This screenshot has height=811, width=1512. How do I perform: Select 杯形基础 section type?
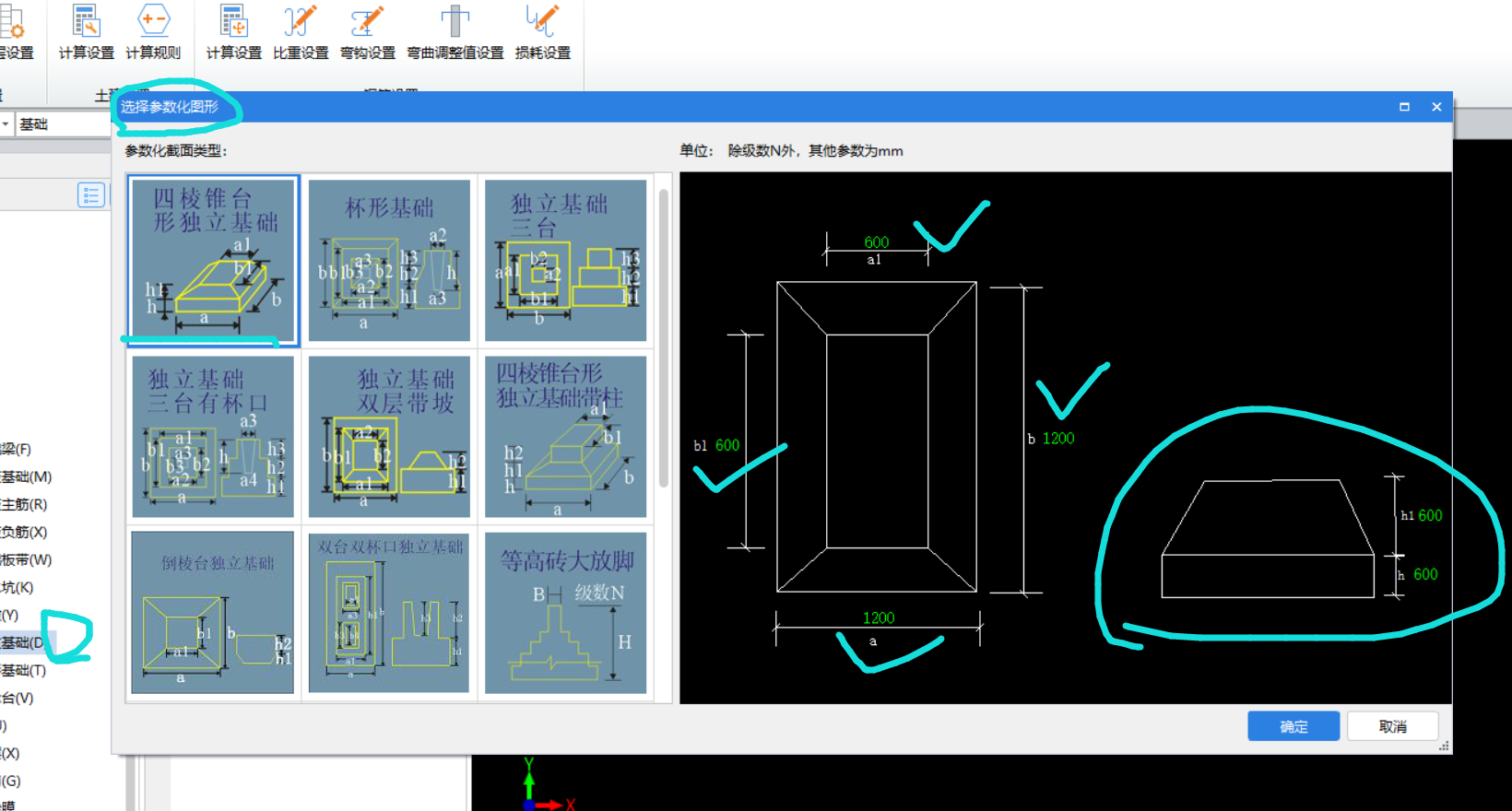pos(389,260)
